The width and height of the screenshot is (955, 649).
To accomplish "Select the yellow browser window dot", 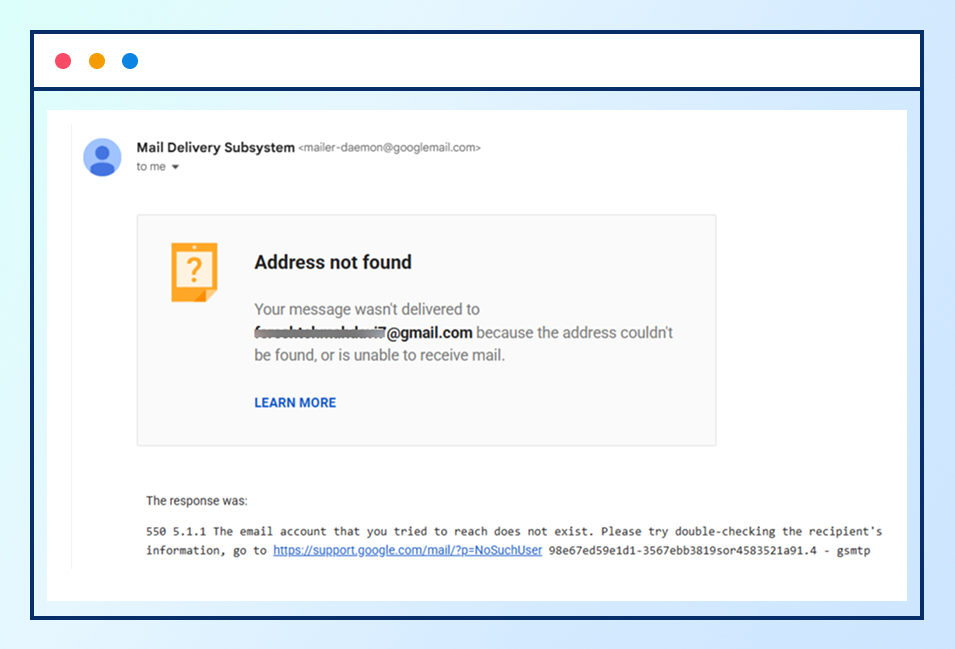I will coord(96,60).
